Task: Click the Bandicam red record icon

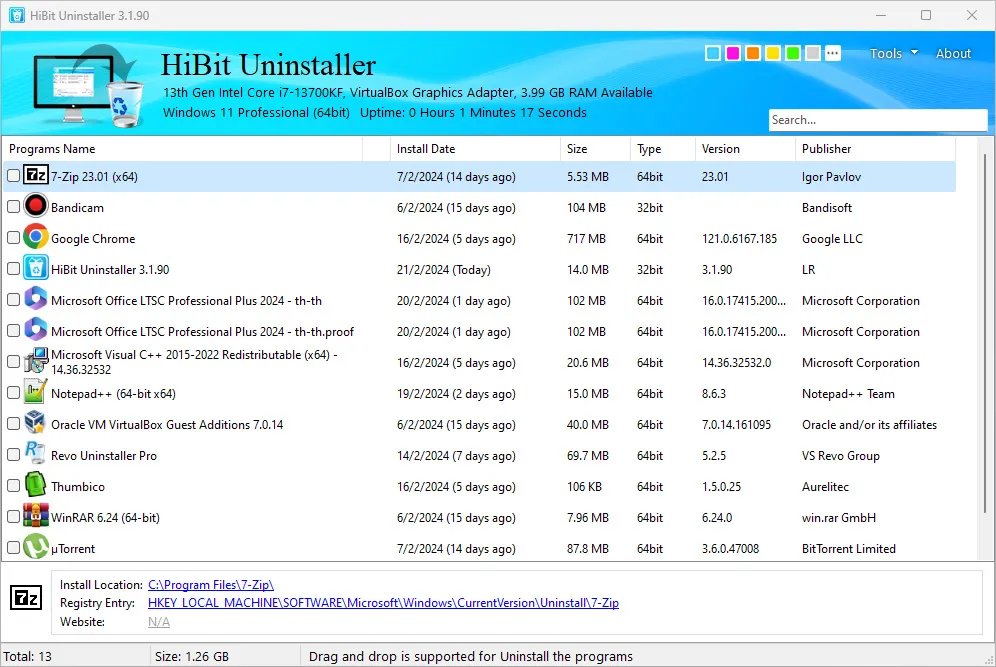Action: click(36, 206)
